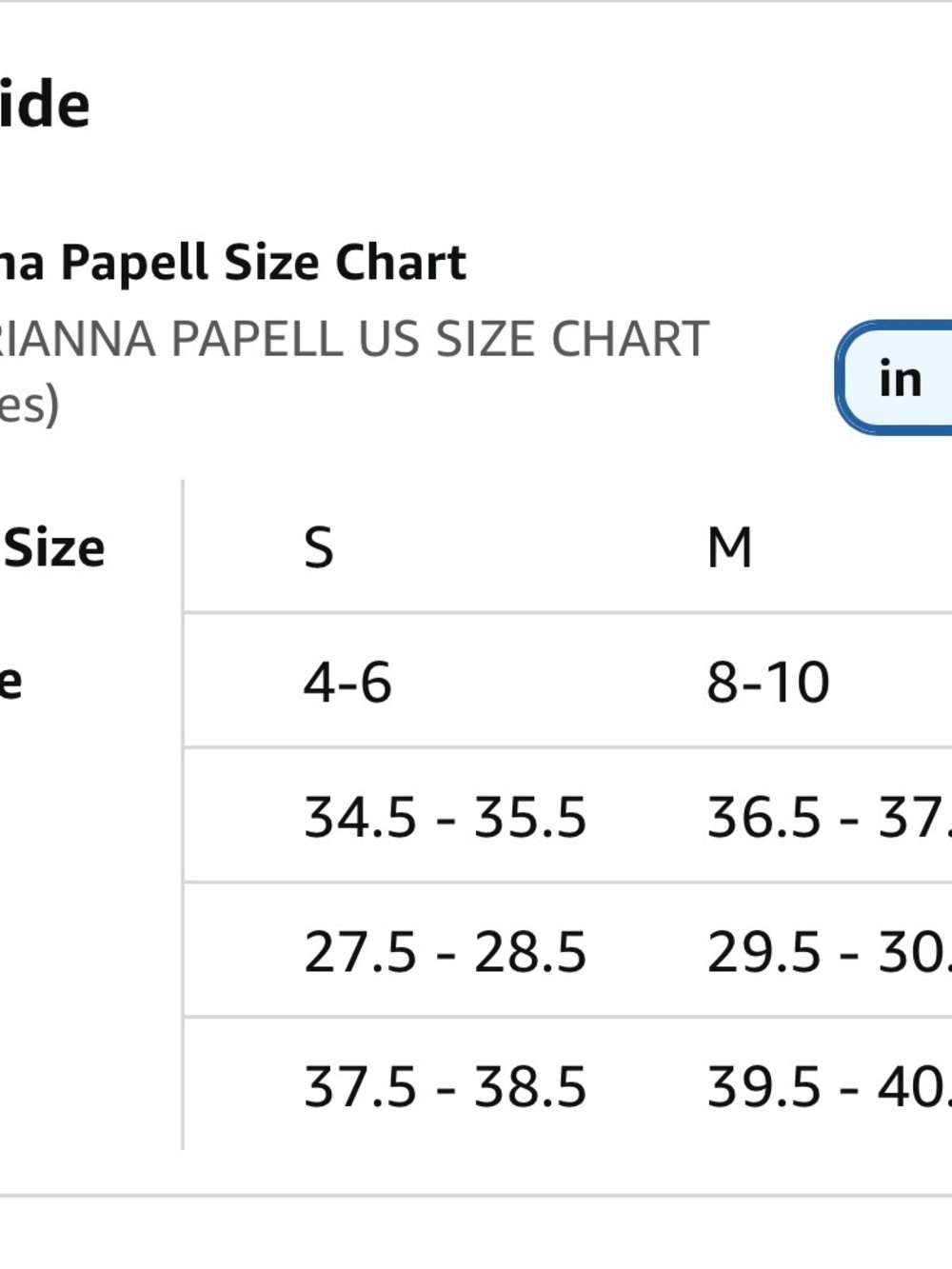
Task: Click the 29.5 - 30 measurement cell
Action: point(829,951)
